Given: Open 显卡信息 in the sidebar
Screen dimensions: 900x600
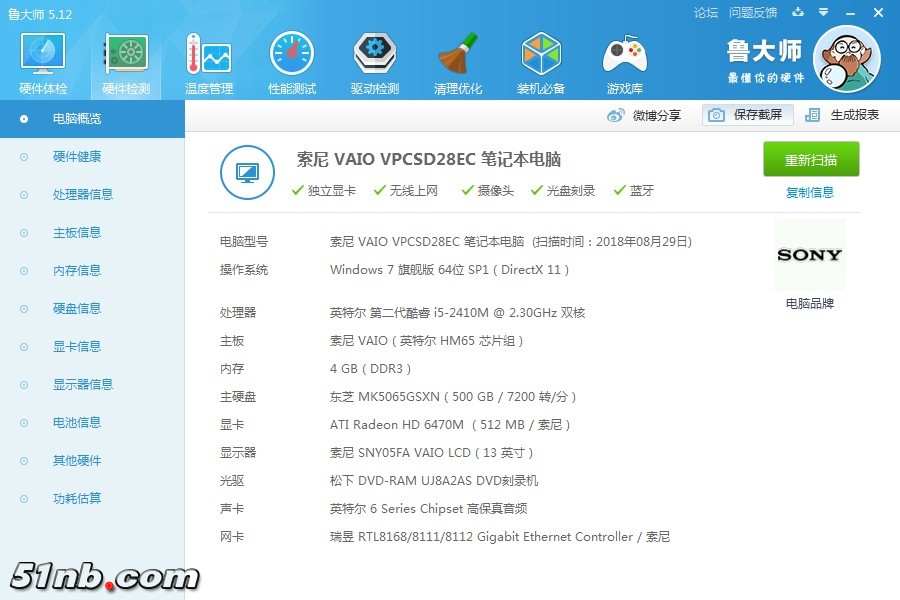Looking at the screenshot, I should click(x=77, y=347).
